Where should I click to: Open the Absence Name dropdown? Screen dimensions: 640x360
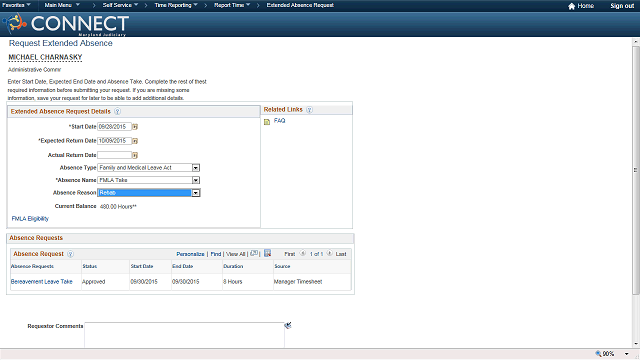(196, 180)
